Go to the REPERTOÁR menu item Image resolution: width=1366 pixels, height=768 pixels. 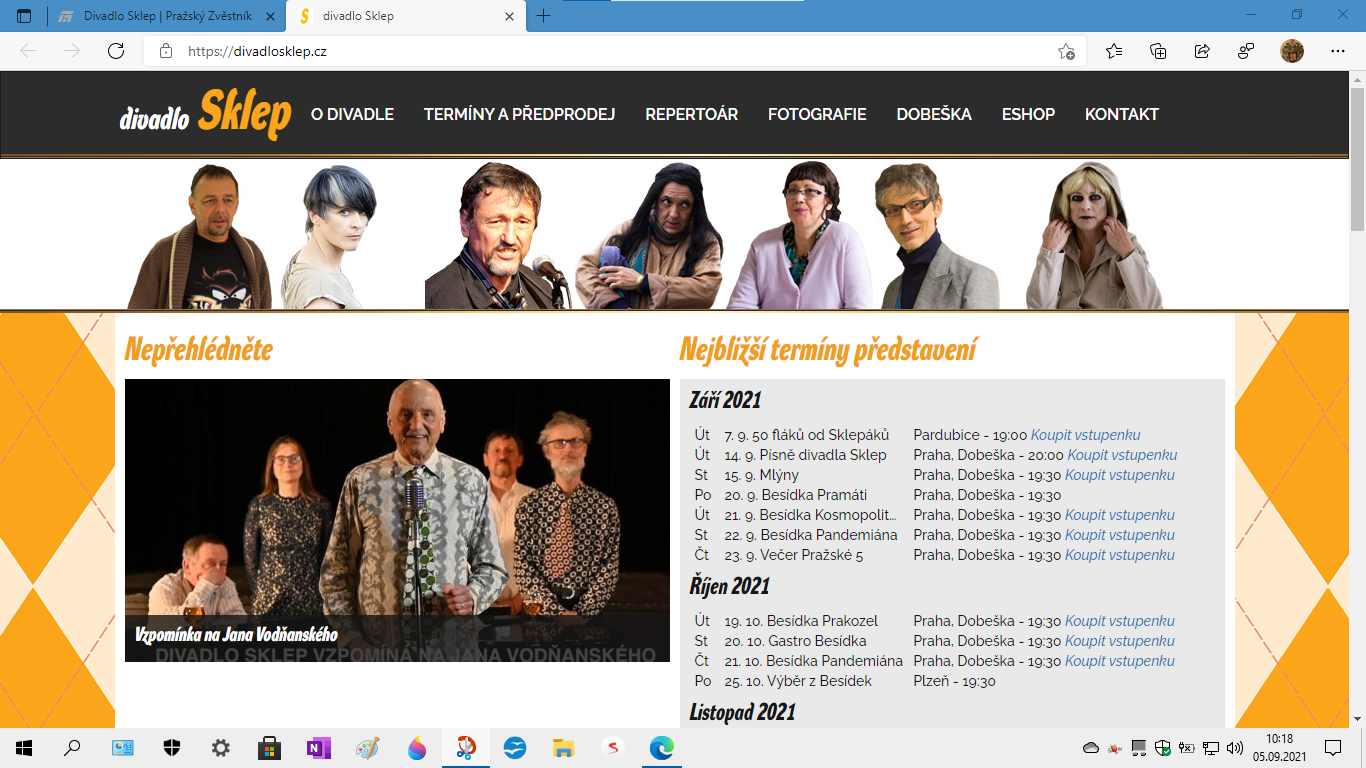[x=691, y=114]
